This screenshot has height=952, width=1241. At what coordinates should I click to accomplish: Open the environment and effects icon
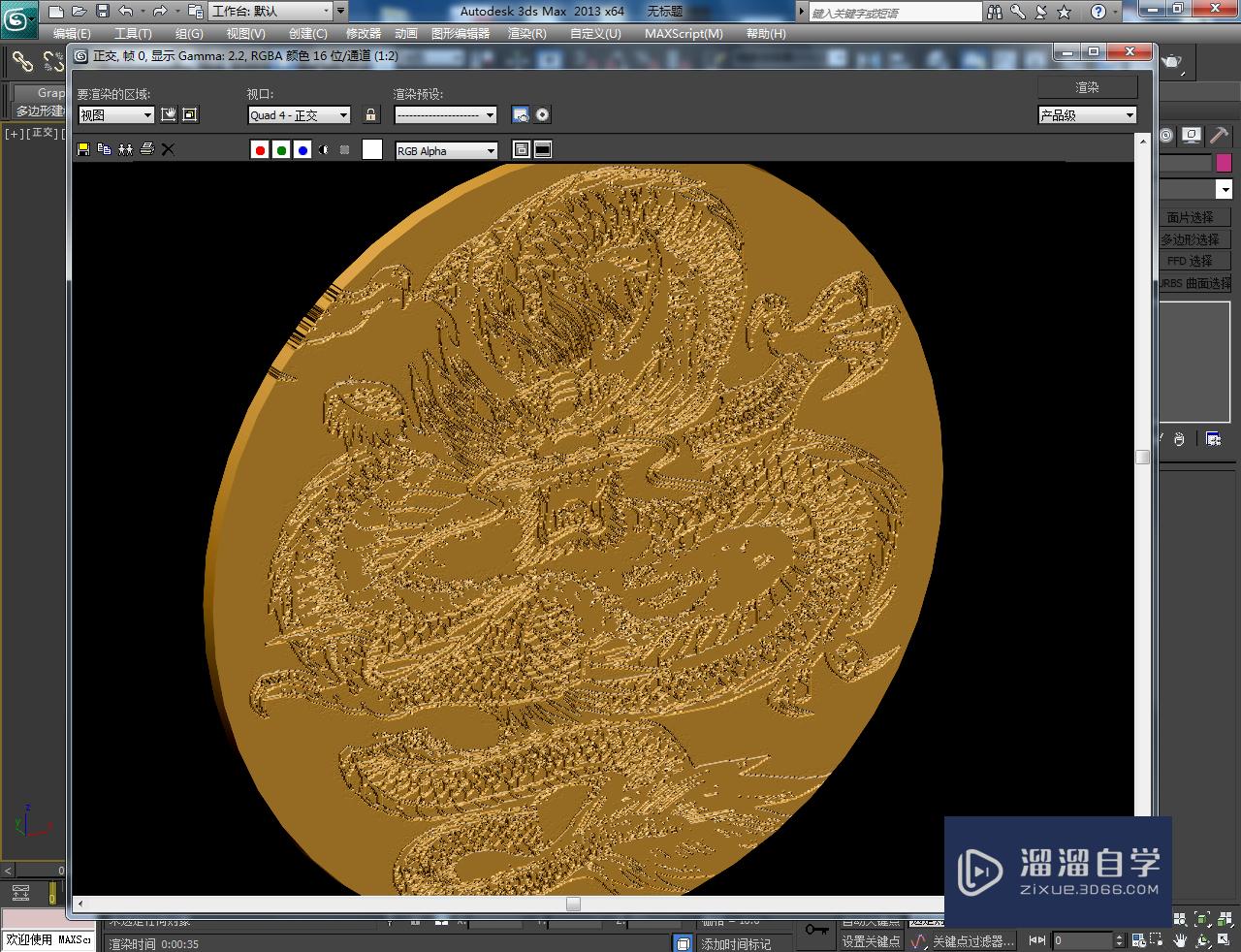pyautogui.click(x=543, y=114)
